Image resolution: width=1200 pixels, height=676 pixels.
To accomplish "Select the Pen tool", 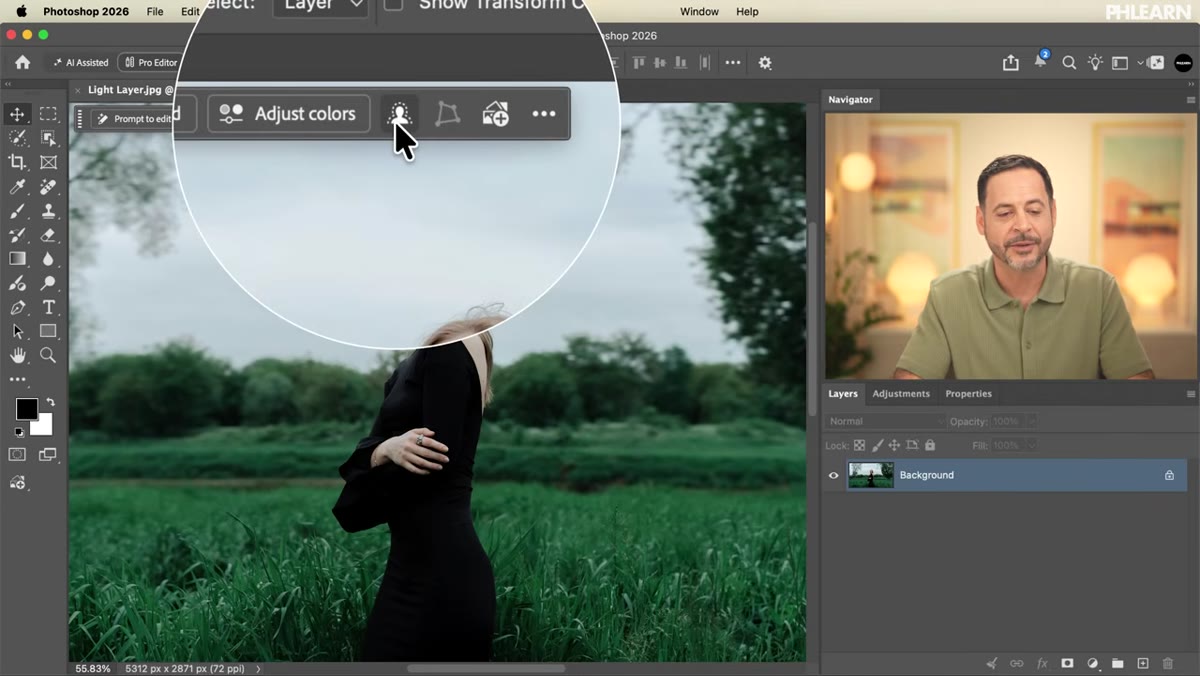I will tap(17, 307).
